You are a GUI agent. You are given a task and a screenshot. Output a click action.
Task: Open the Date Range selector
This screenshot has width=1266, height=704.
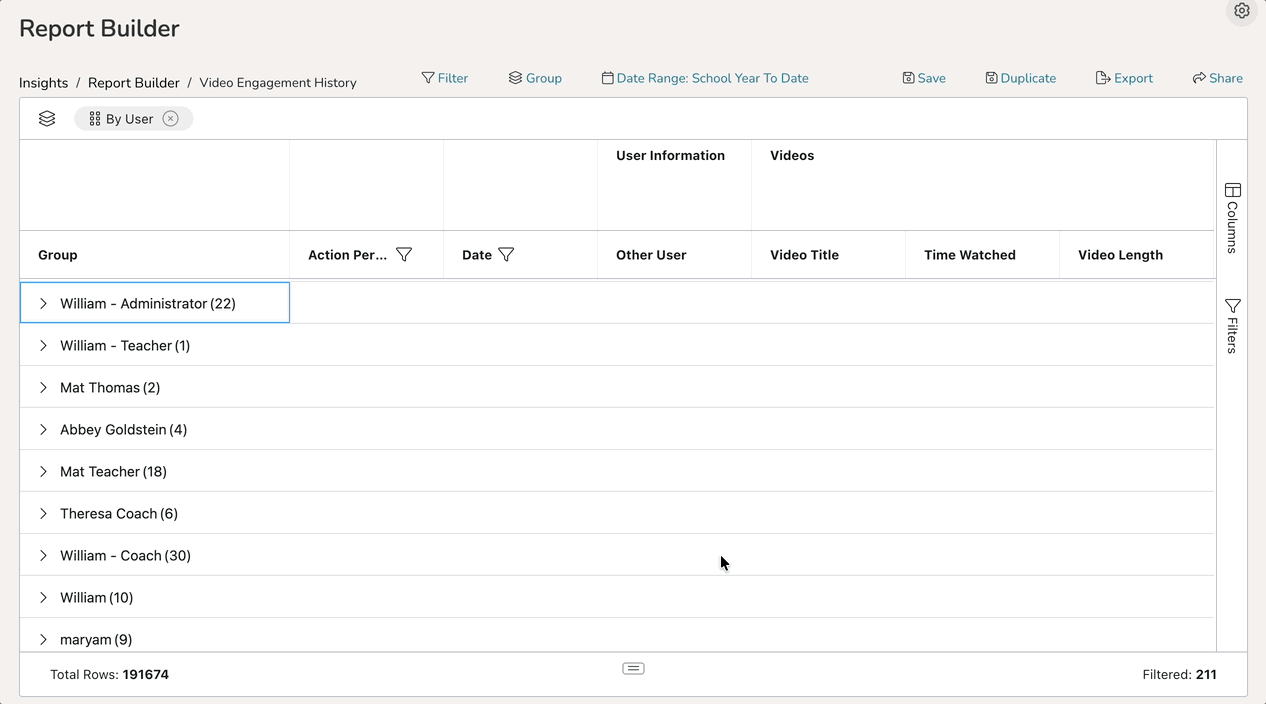705,78
